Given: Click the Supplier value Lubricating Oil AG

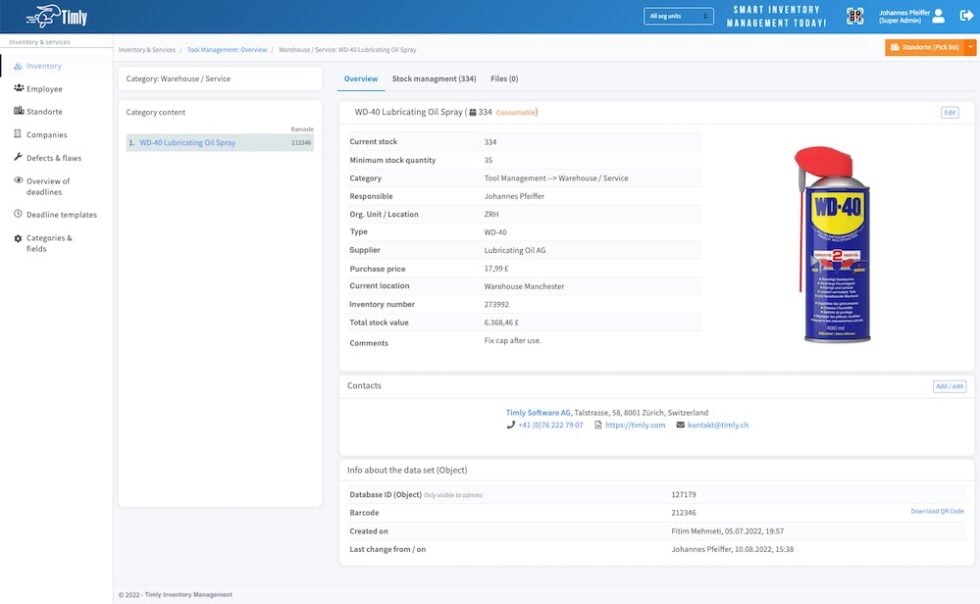Looking at the screenshot, I should pyautogui.click(x=515, y=250).
